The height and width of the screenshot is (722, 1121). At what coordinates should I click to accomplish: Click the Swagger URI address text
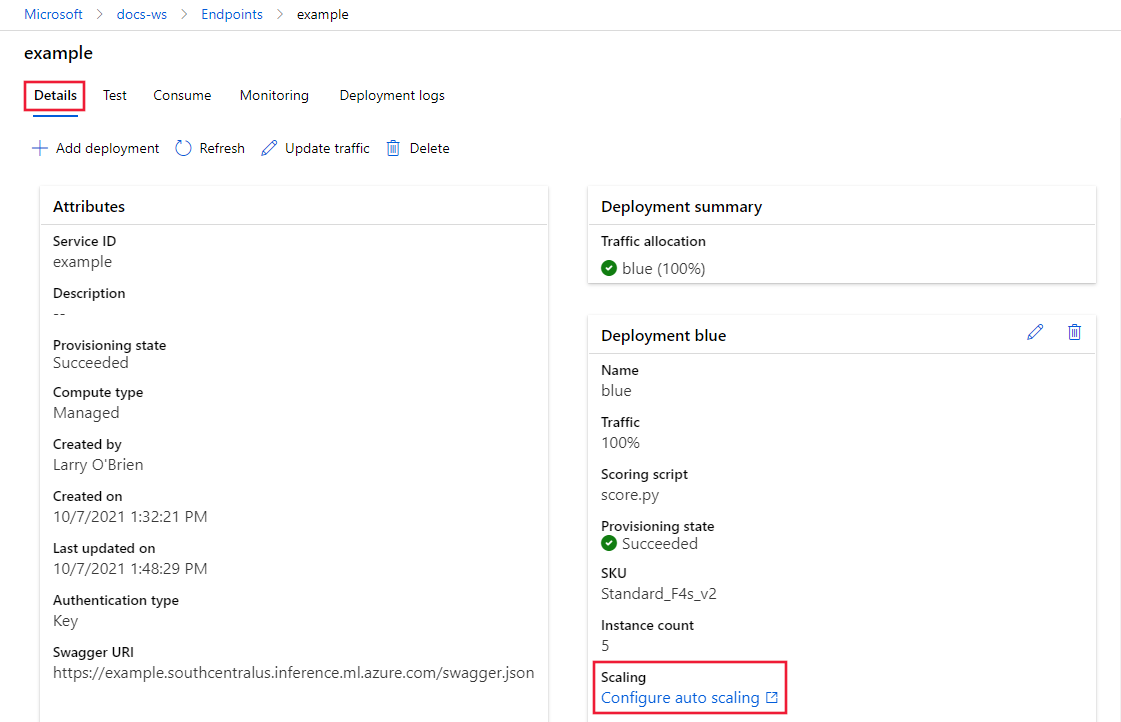(293, 673)
